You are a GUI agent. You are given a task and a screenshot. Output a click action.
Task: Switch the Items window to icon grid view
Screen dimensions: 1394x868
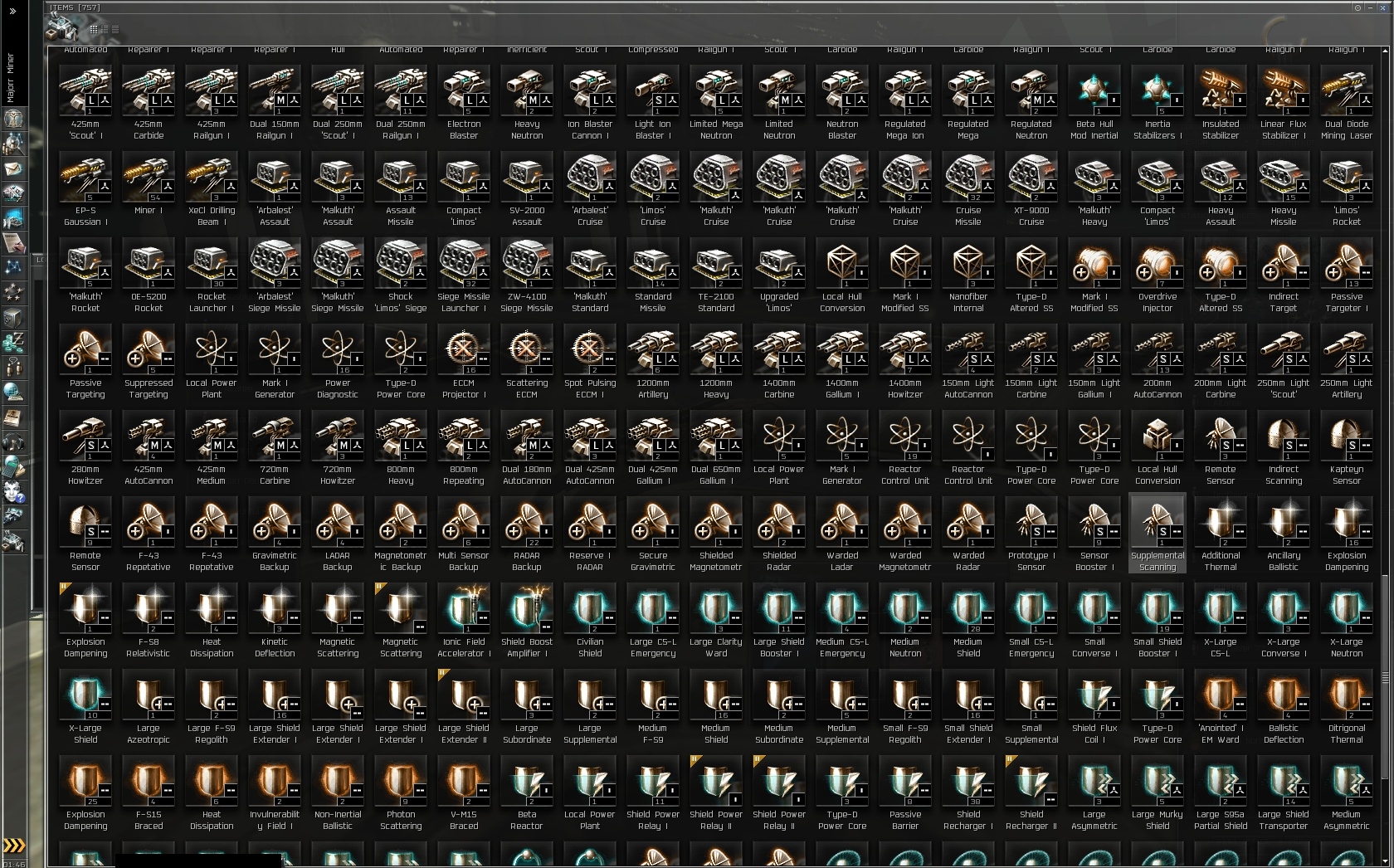tap(94, 29)
